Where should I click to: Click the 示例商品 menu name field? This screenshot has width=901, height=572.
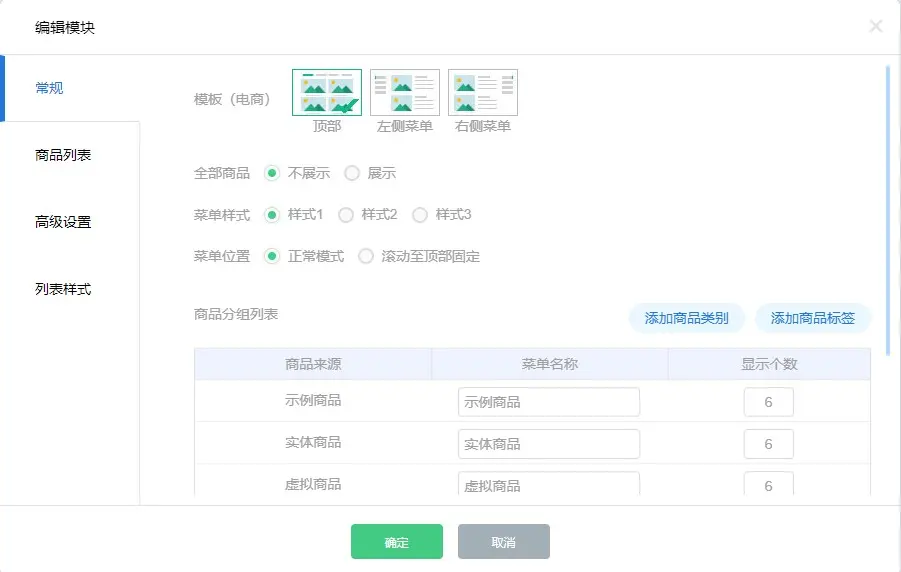(x=548, y=402)
